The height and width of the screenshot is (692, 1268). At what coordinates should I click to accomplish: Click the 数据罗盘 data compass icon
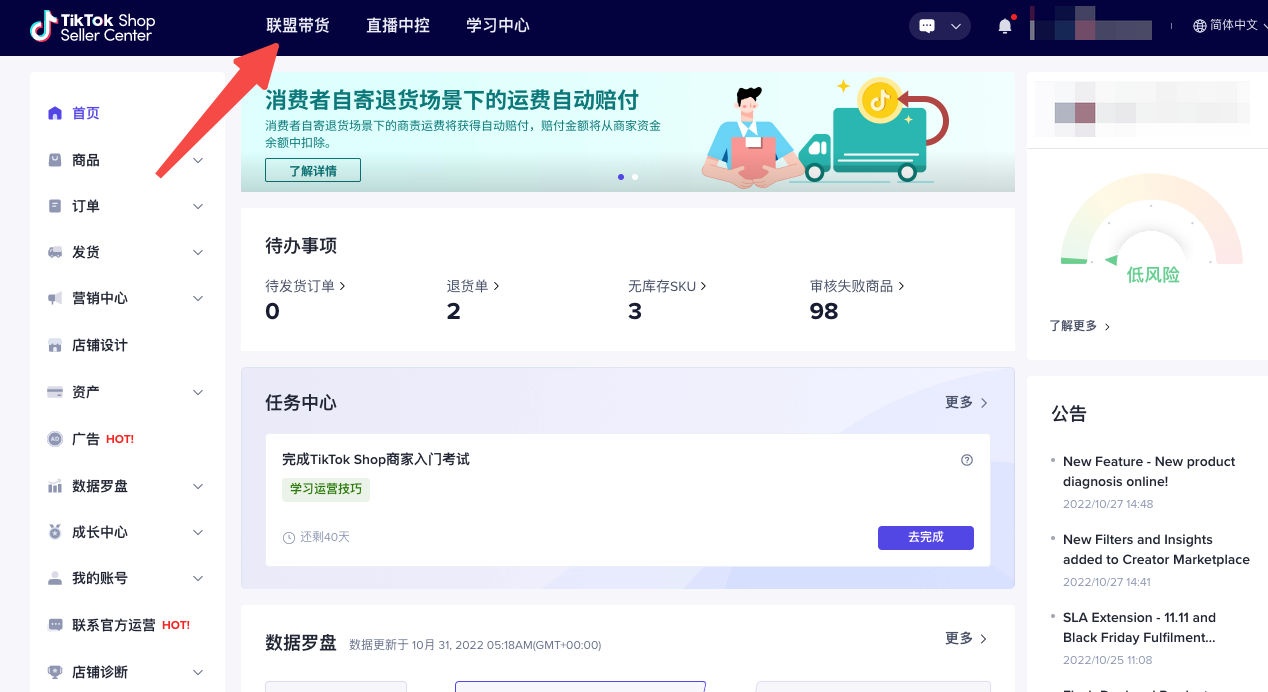[56, 485]
